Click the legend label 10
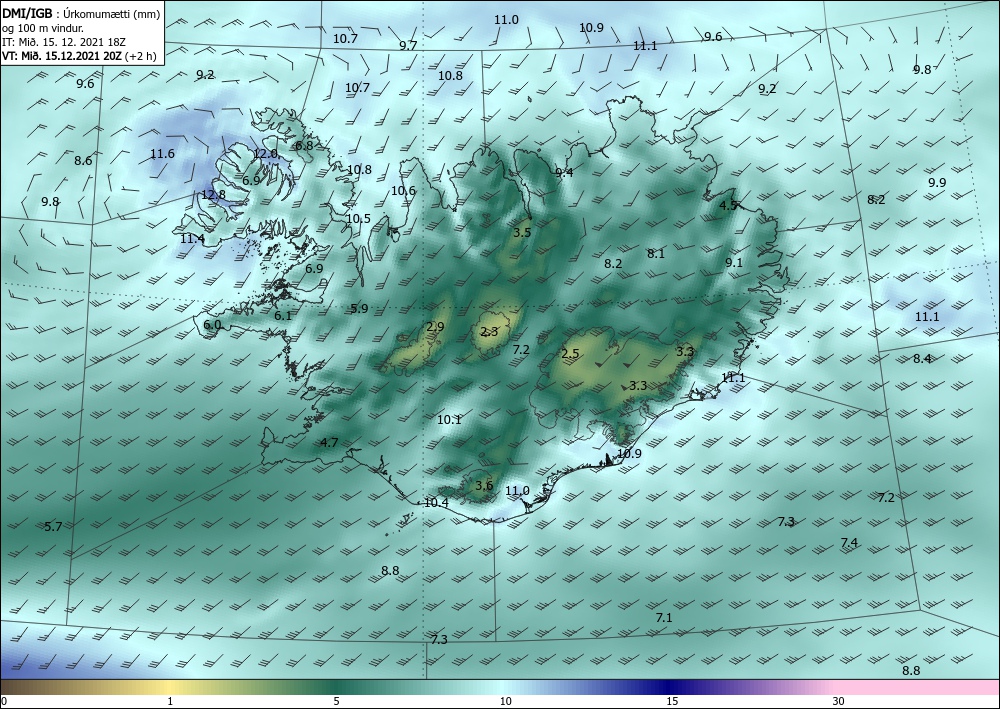 click(505, 702)
